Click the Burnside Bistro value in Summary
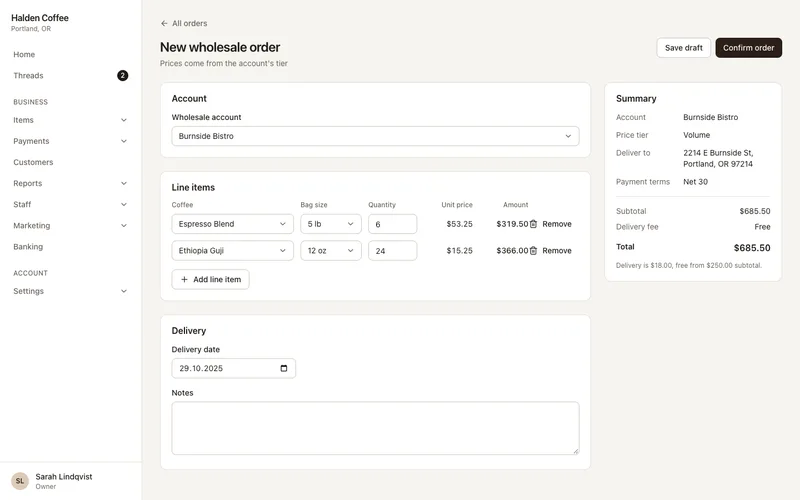Screen dimensions: 800x500 [x=710, y=117]
